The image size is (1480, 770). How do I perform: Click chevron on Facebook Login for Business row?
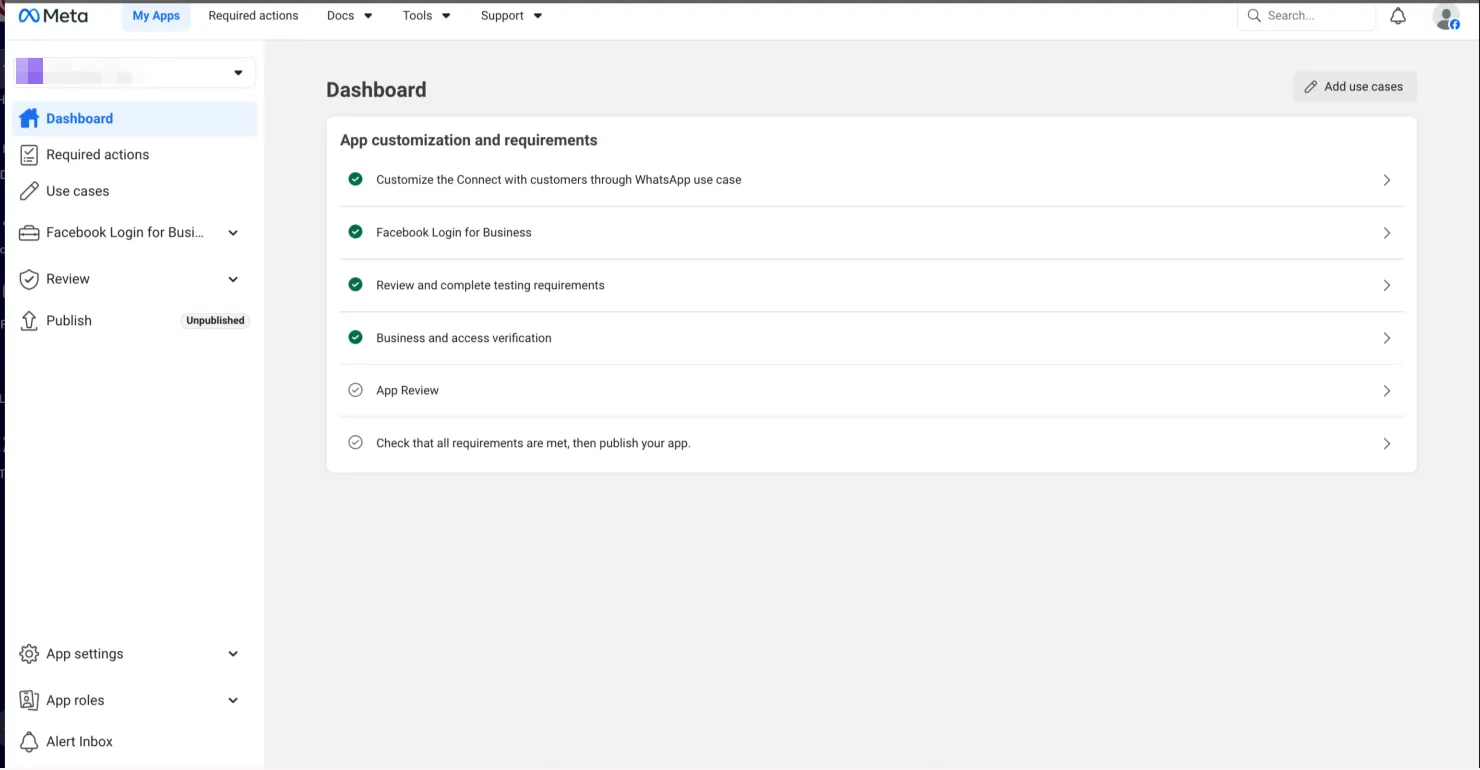pyautogui.click(x=1387, y=233)
